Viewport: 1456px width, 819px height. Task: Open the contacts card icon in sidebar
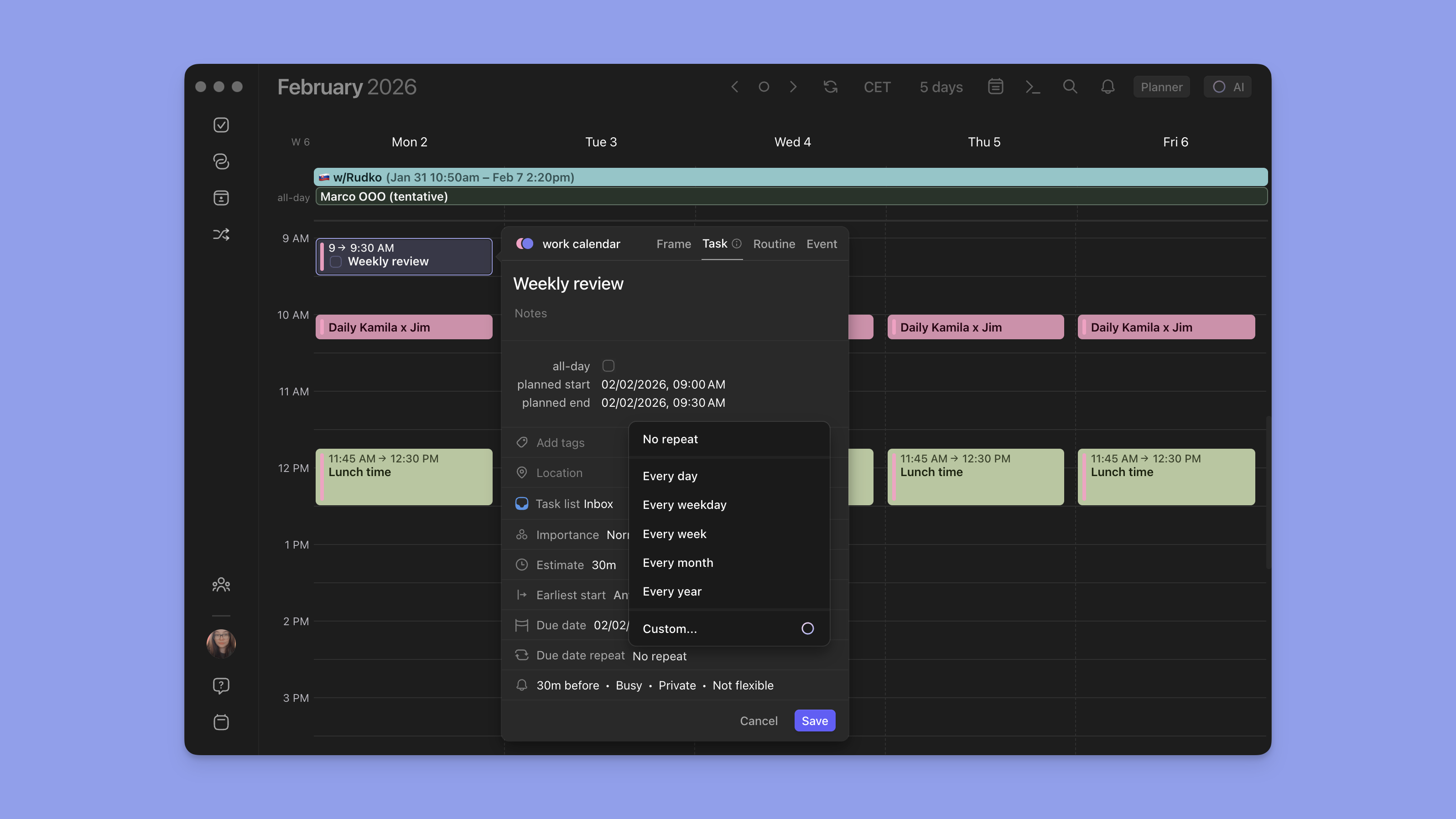(221, 198)
